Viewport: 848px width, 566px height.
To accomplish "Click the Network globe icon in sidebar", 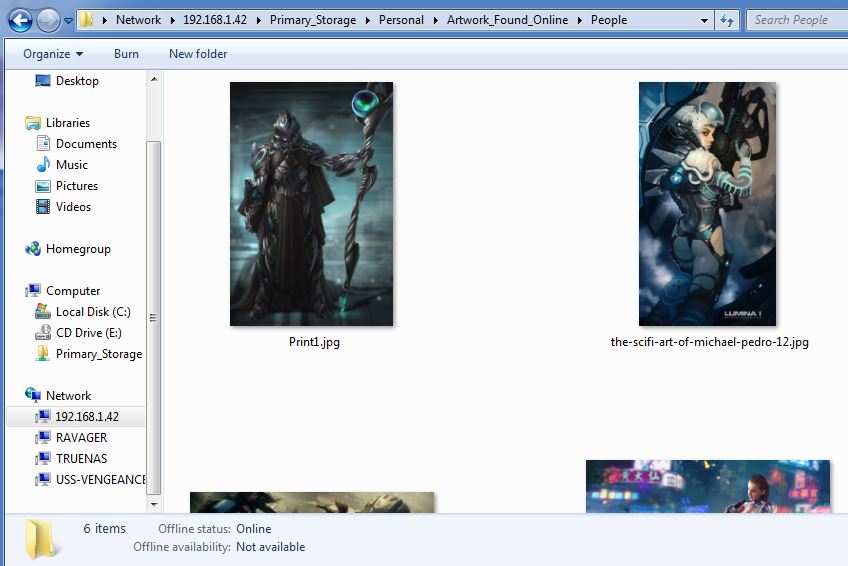I will (x=33, y=395).
